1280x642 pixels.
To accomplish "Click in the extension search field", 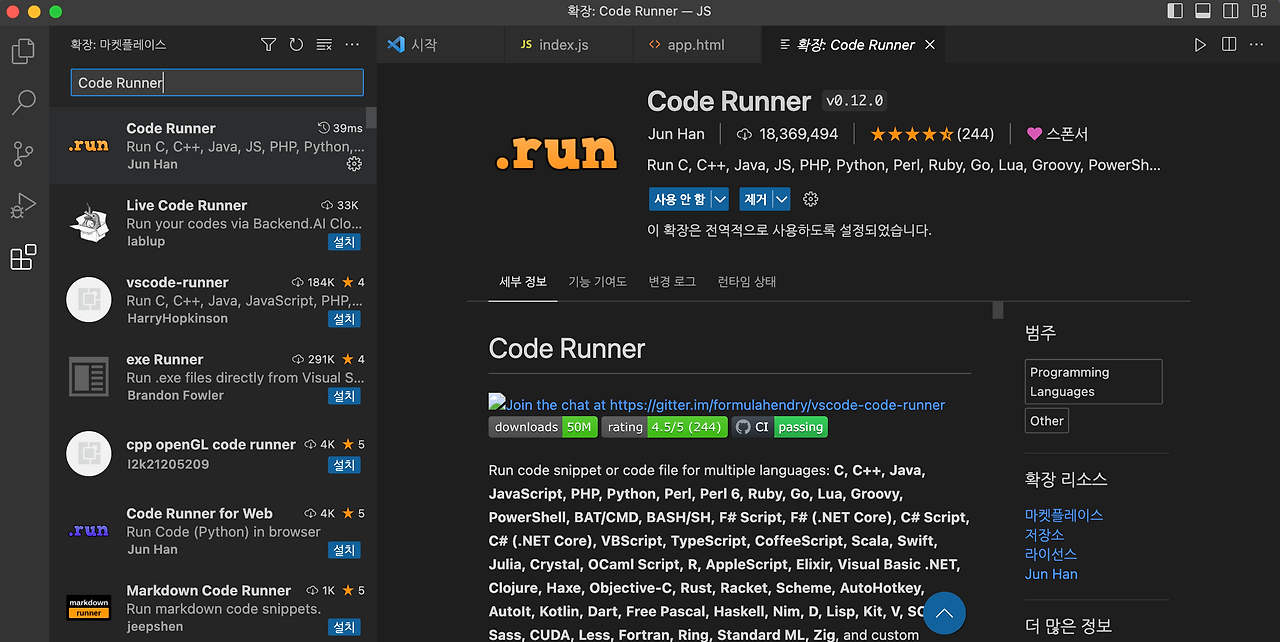I will click(217, 83).
